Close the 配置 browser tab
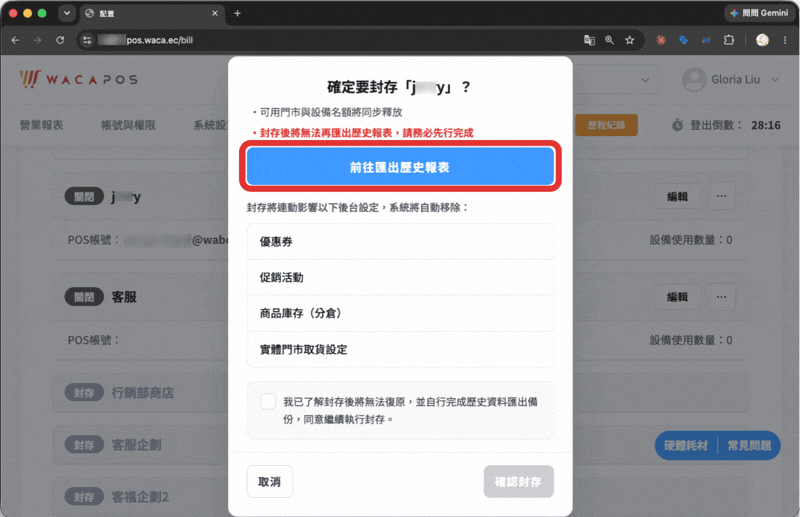This screenshot has width=800, height=517. click(215, 13)
